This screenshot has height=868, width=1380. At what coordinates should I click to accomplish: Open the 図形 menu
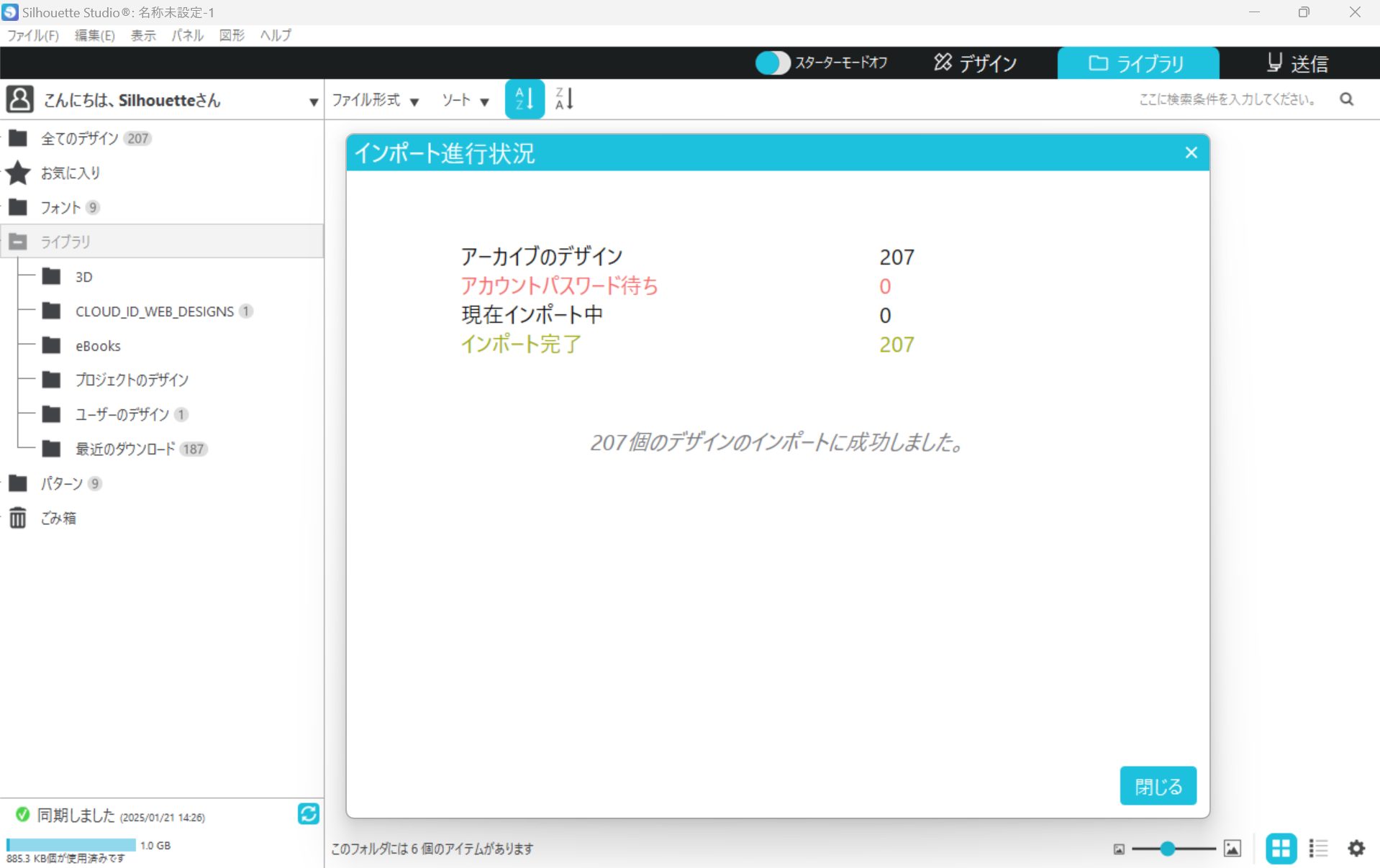pos(232,35)
